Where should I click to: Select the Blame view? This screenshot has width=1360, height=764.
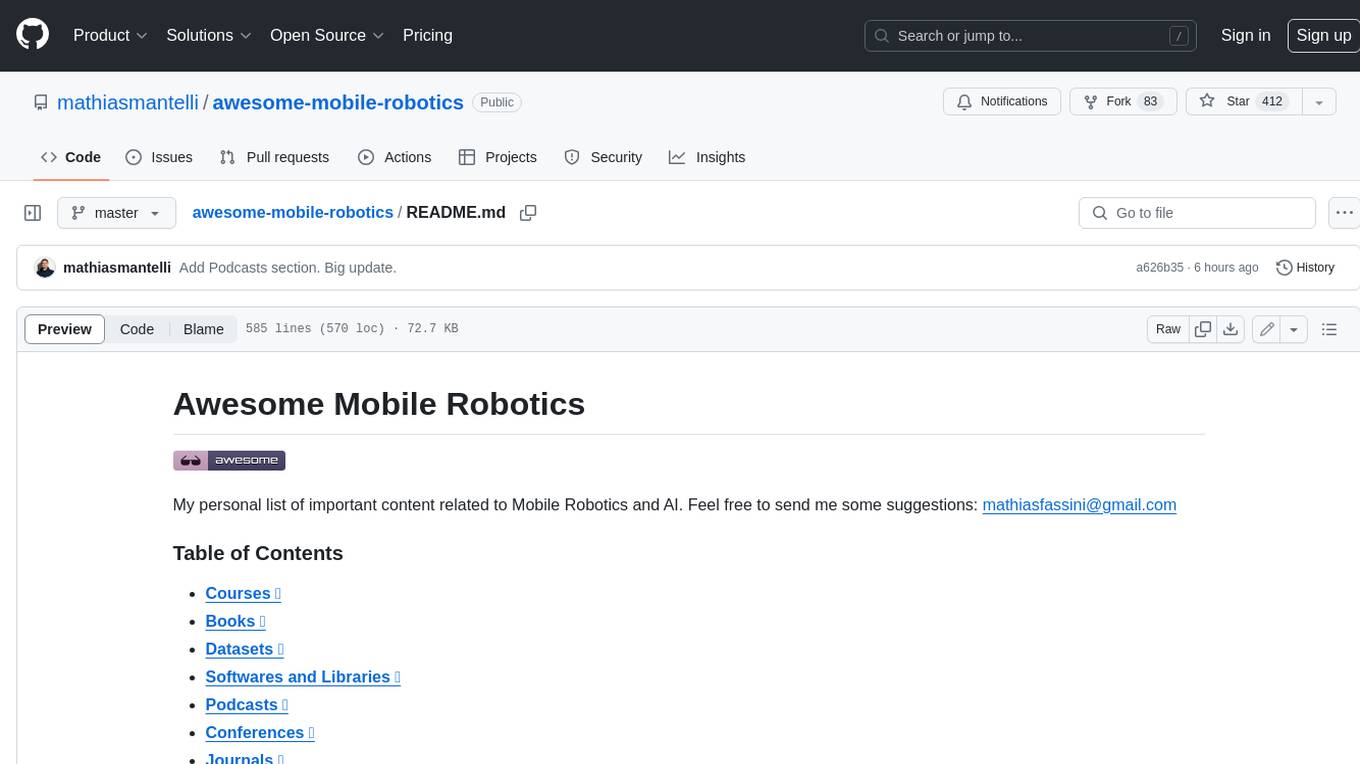click(203, 329)
